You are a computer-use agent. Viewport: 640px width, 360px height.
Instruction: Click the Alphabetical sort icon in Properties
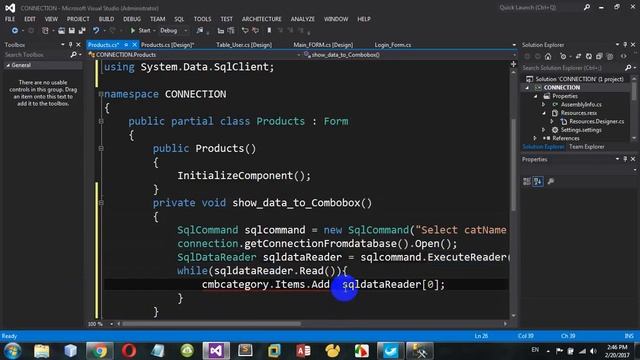(x=538, y=181)
